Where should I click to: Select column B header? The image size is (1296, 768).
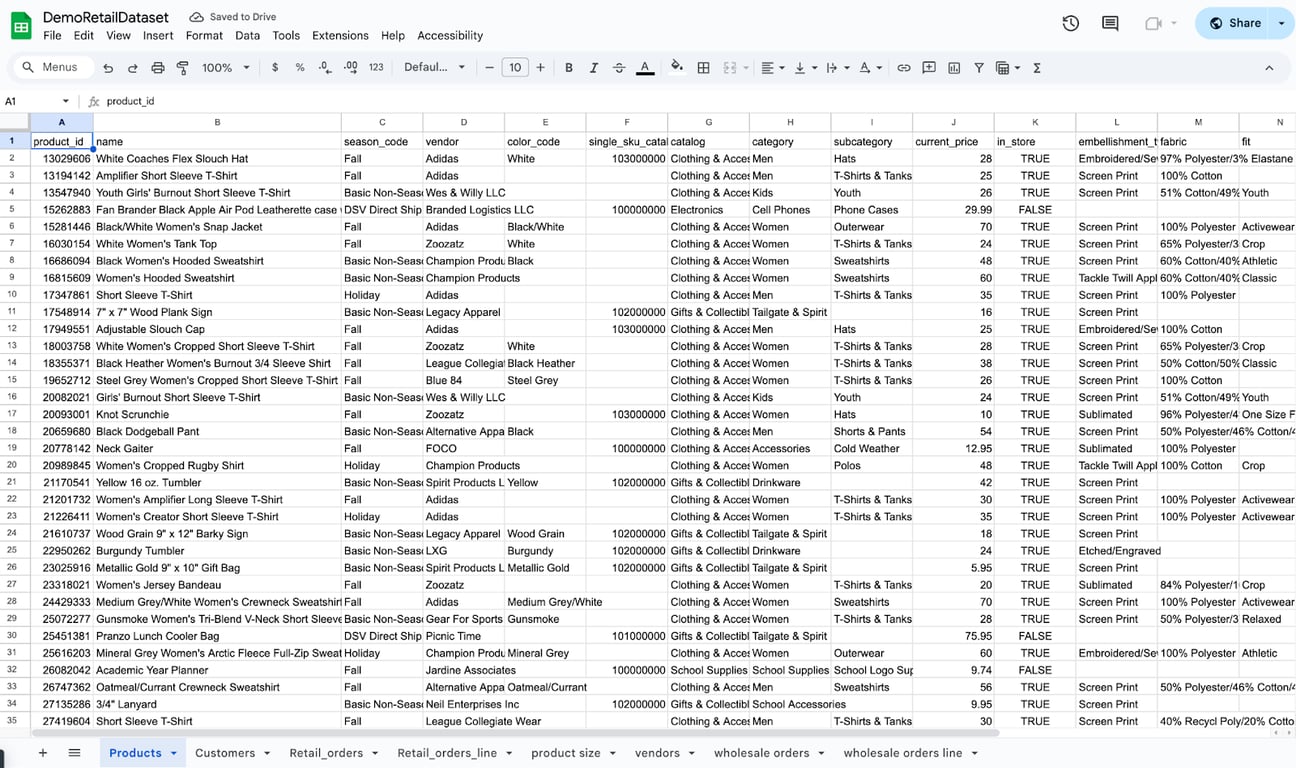click(x=217, y=122)
